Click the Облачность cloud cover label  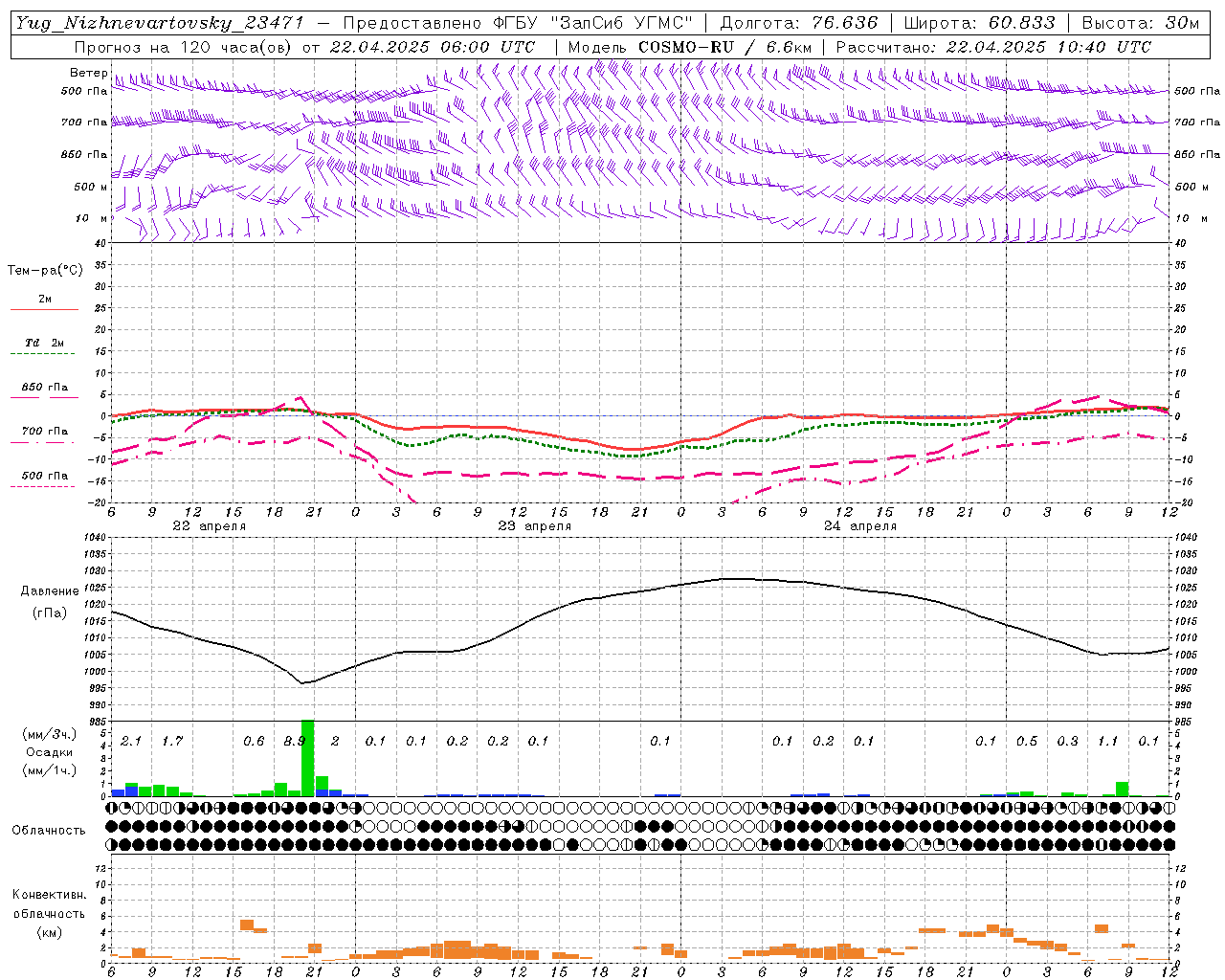(x=49, y=830)
